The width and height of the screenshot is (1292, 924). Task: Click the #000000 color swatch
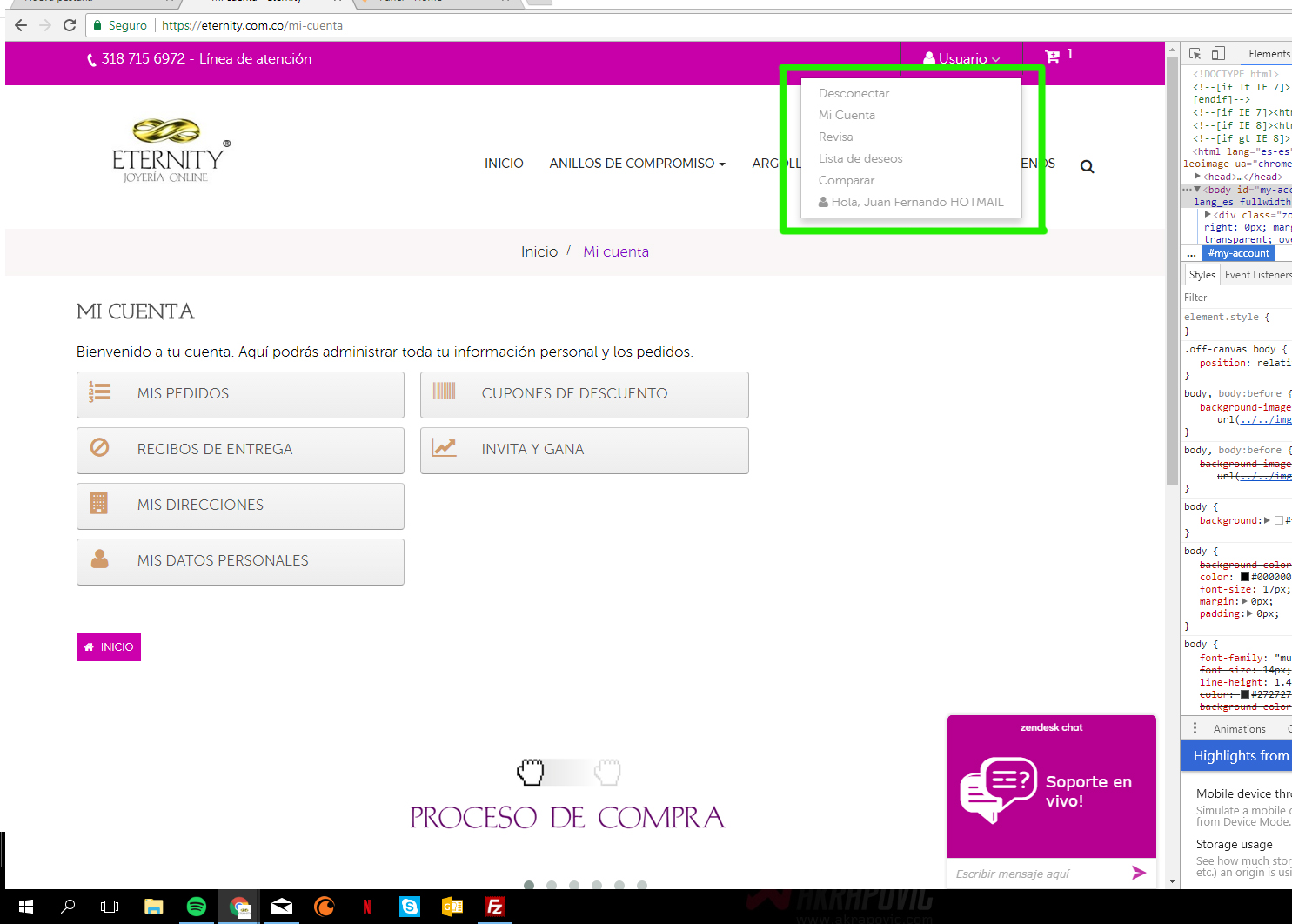(x=1245, y=577)
